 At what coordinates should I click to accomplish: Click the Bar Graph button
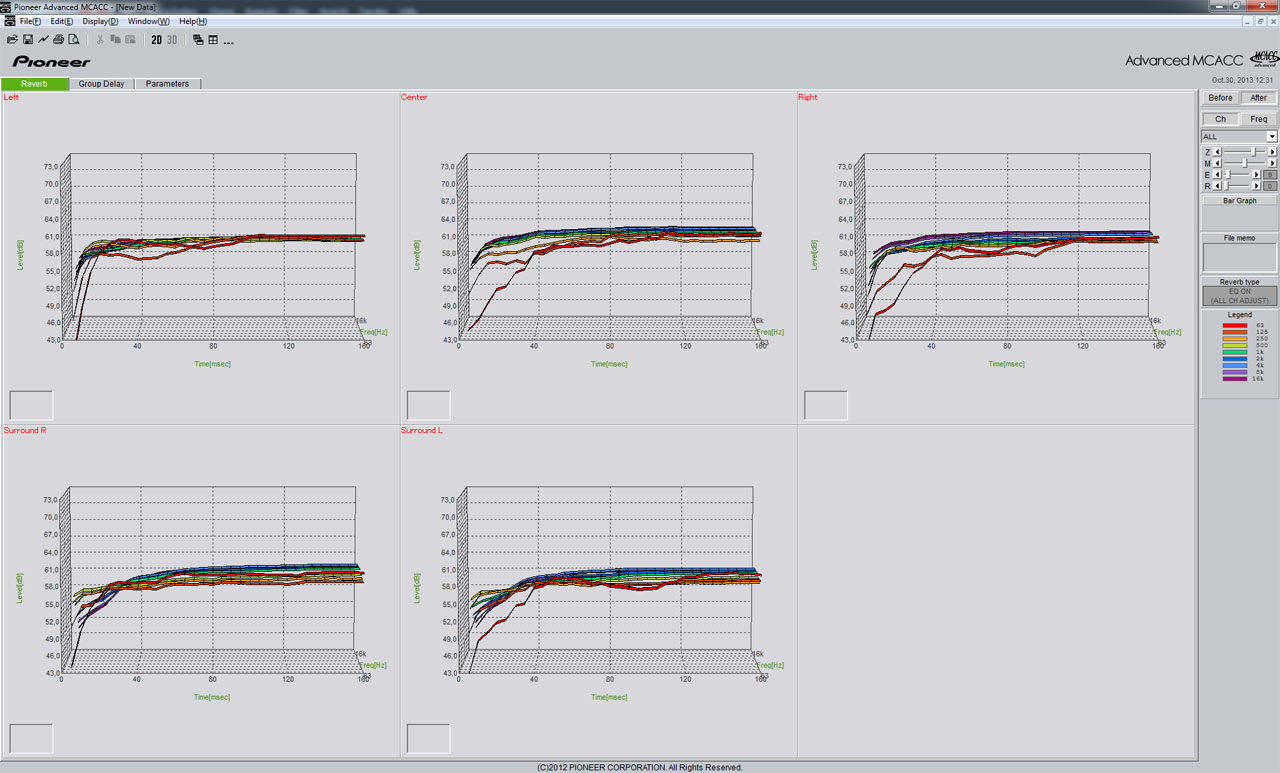[x=1239, y=200]
